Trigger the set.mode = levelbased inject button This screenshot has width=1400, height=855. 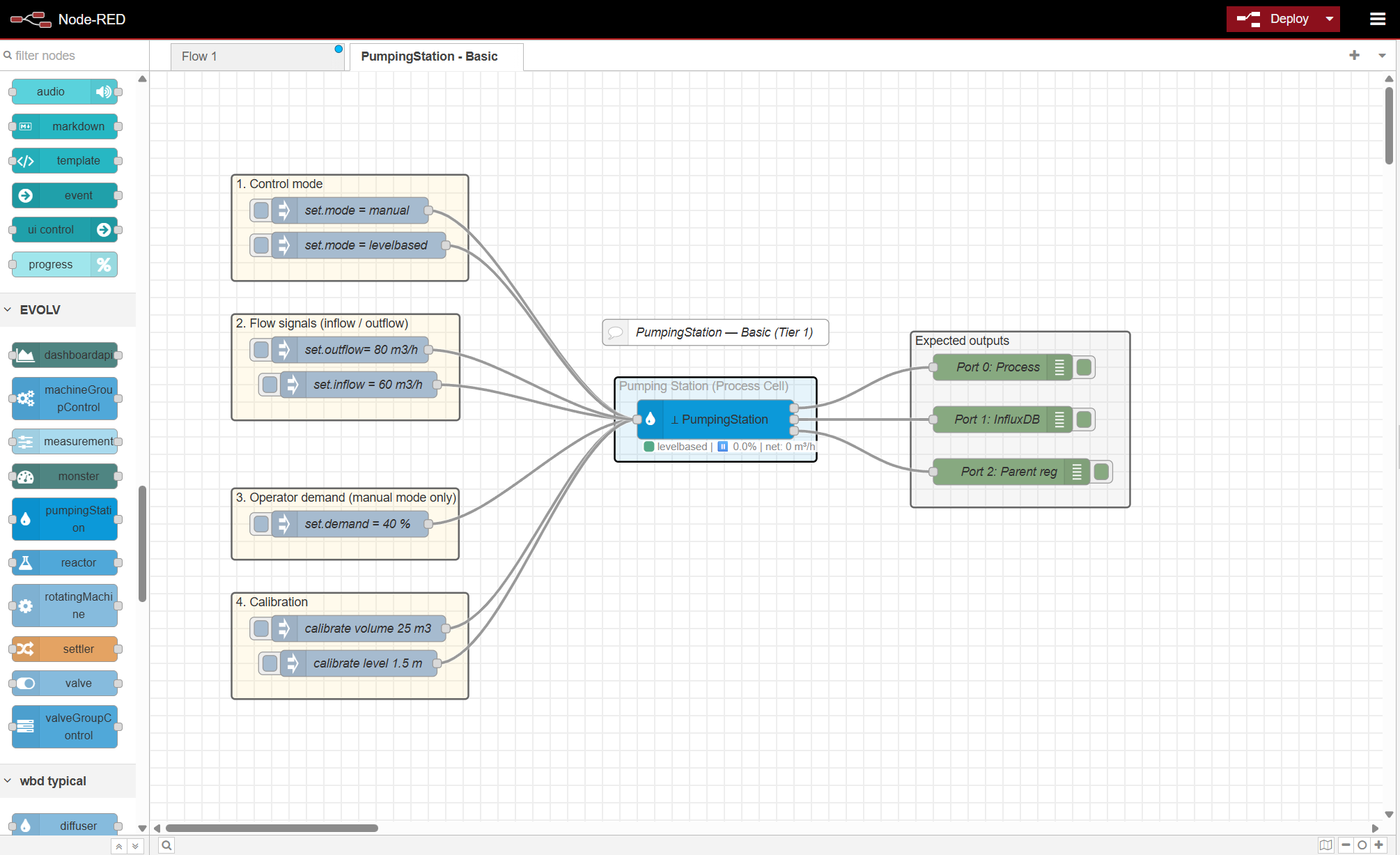tap(261, 245)
